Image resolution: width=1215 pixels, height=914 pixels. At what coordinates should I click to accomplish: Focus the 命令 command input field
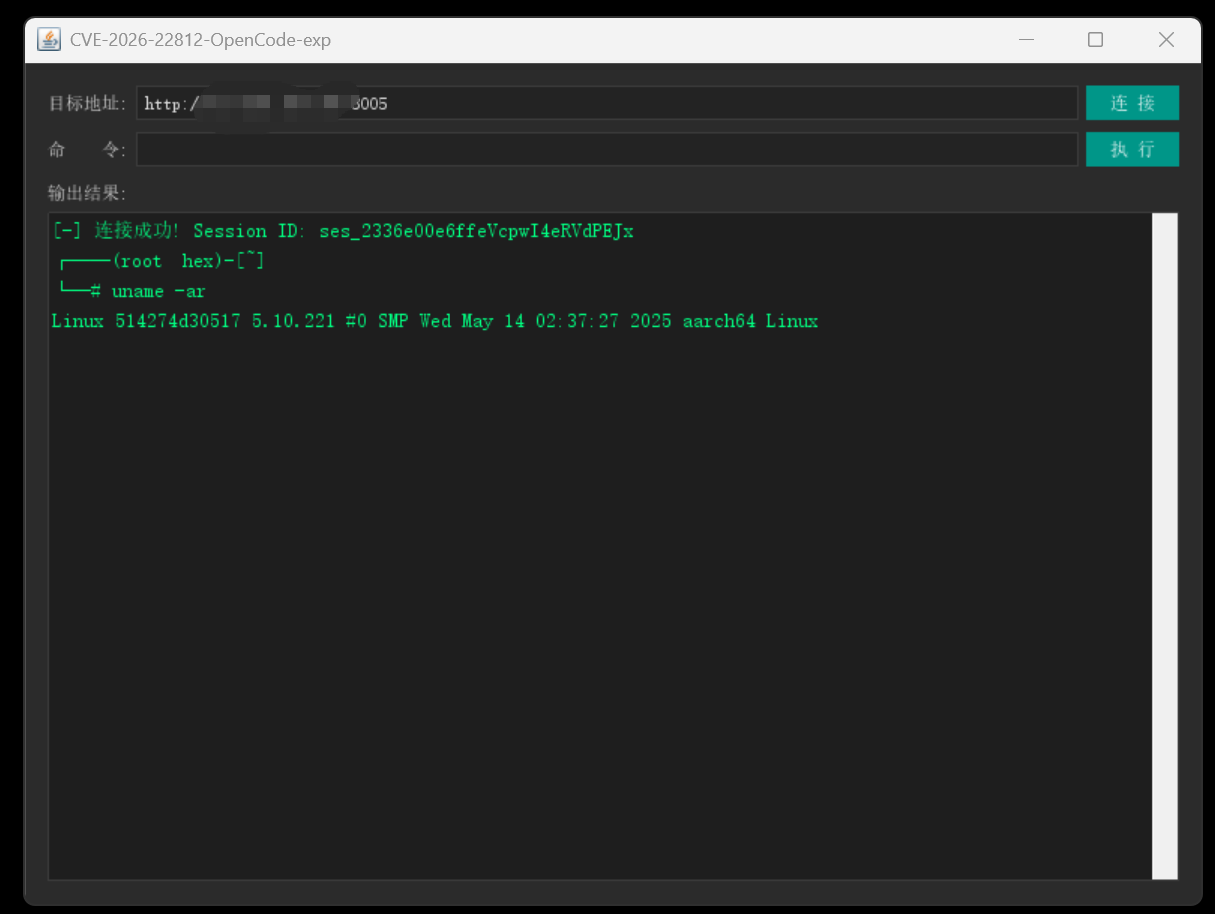pyautogui.click(x=607, y=149)
